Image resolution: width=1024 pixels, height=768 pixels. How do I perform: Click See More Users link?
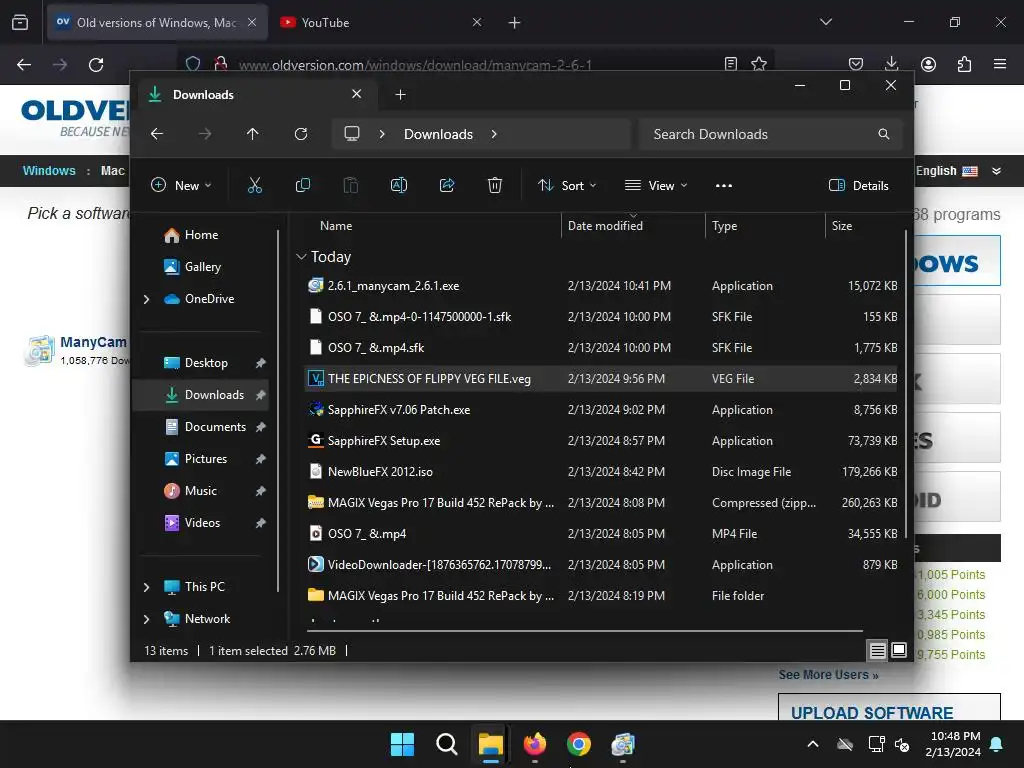828,675
